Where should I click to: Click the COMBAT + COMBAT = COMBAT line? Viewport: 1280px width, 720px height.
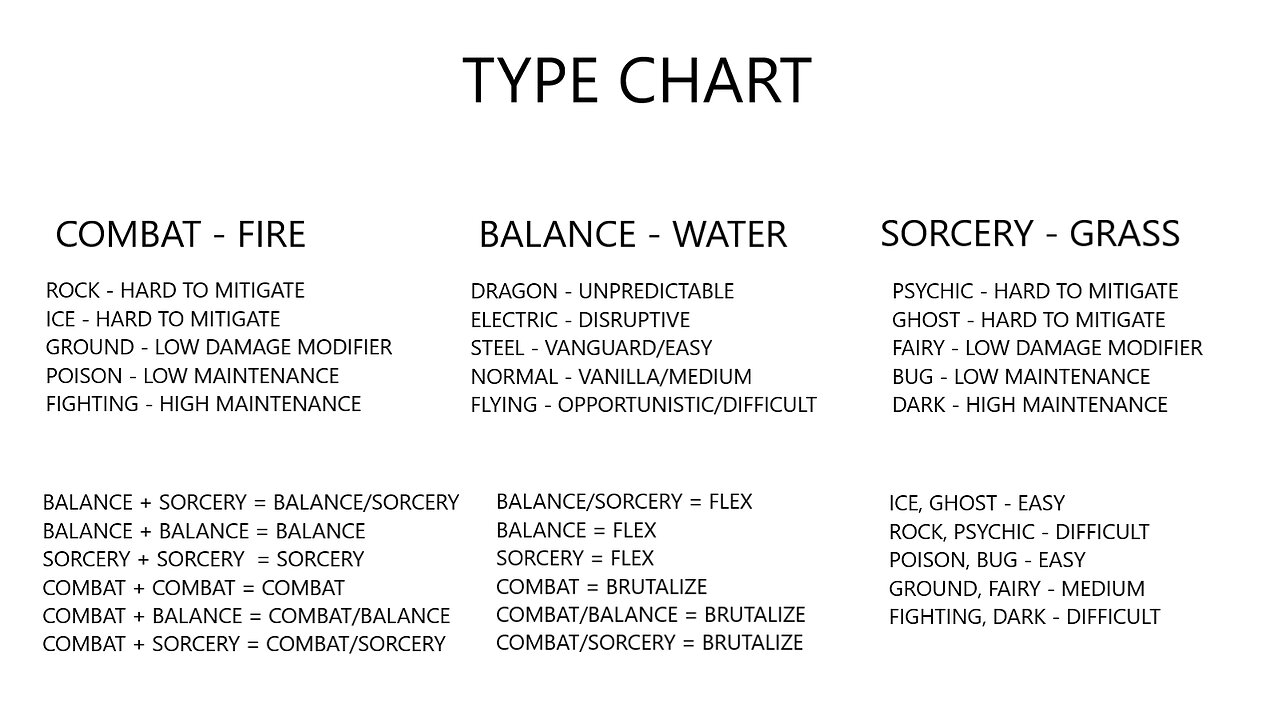(193, 588)
